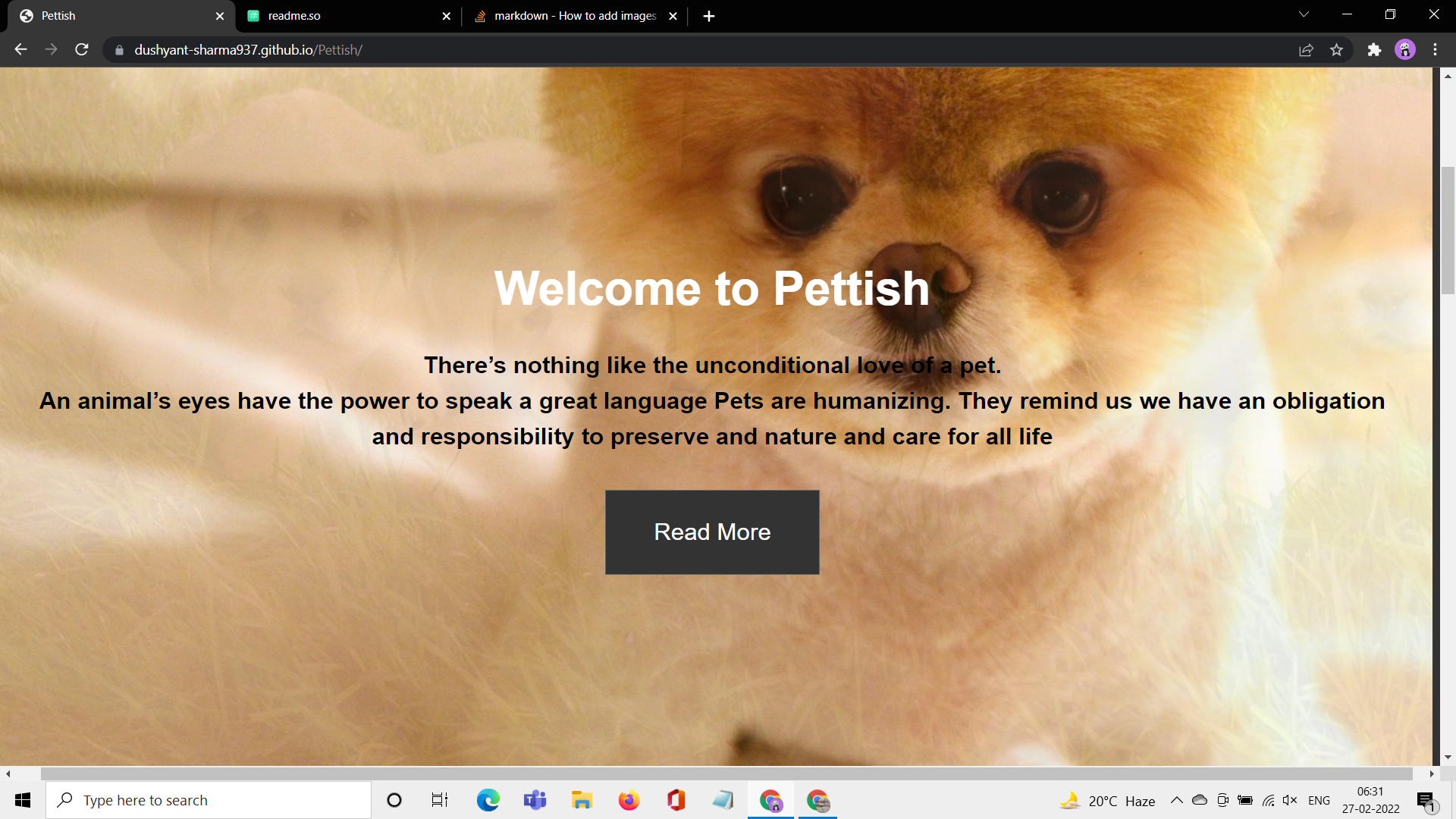Open the share options in the address bar

(x=1306, y=49)
